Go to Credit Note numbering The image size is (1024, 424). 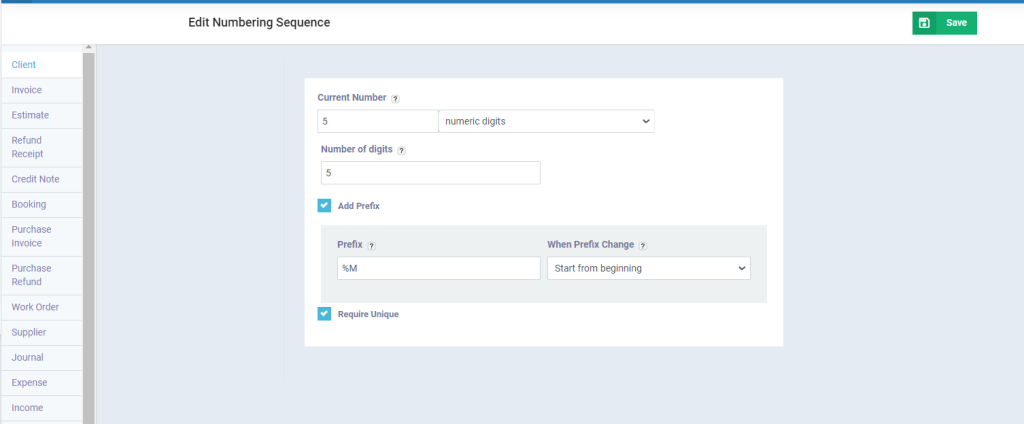tap(35, 179)
